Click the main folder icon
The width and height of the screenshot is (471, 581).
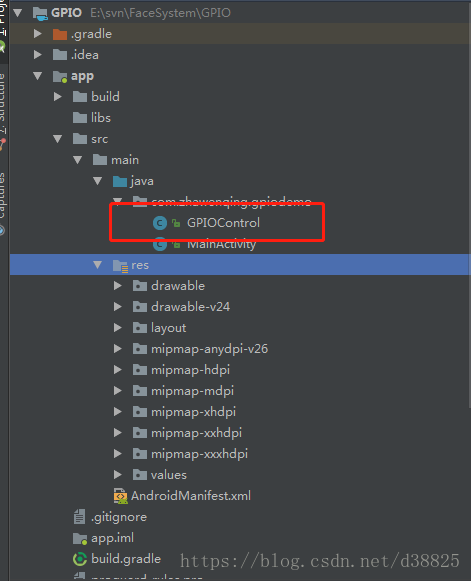[x=100, y=160]
